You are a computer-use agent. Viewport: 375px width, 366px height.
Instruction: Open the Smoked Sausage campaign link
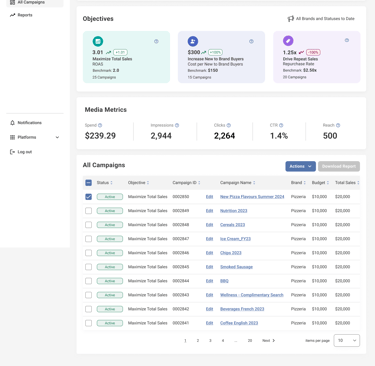click(236, 267)
